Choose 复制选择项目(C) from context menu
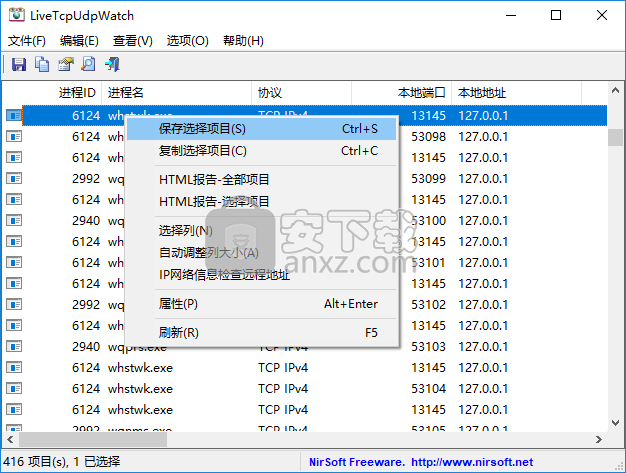626x473 pixels. click(x=261, y=151)
